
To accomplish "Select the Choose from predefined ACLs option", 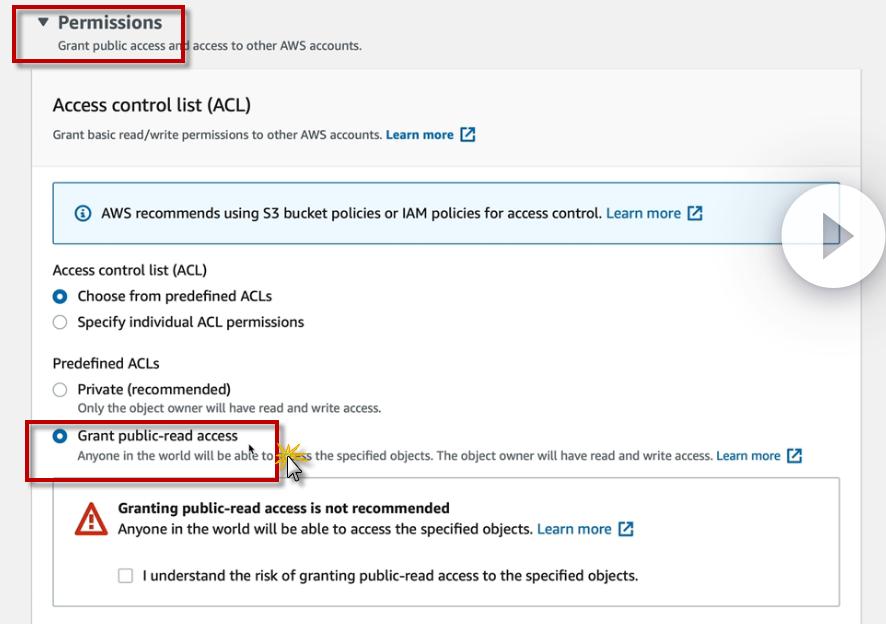I will coord(60,296).
